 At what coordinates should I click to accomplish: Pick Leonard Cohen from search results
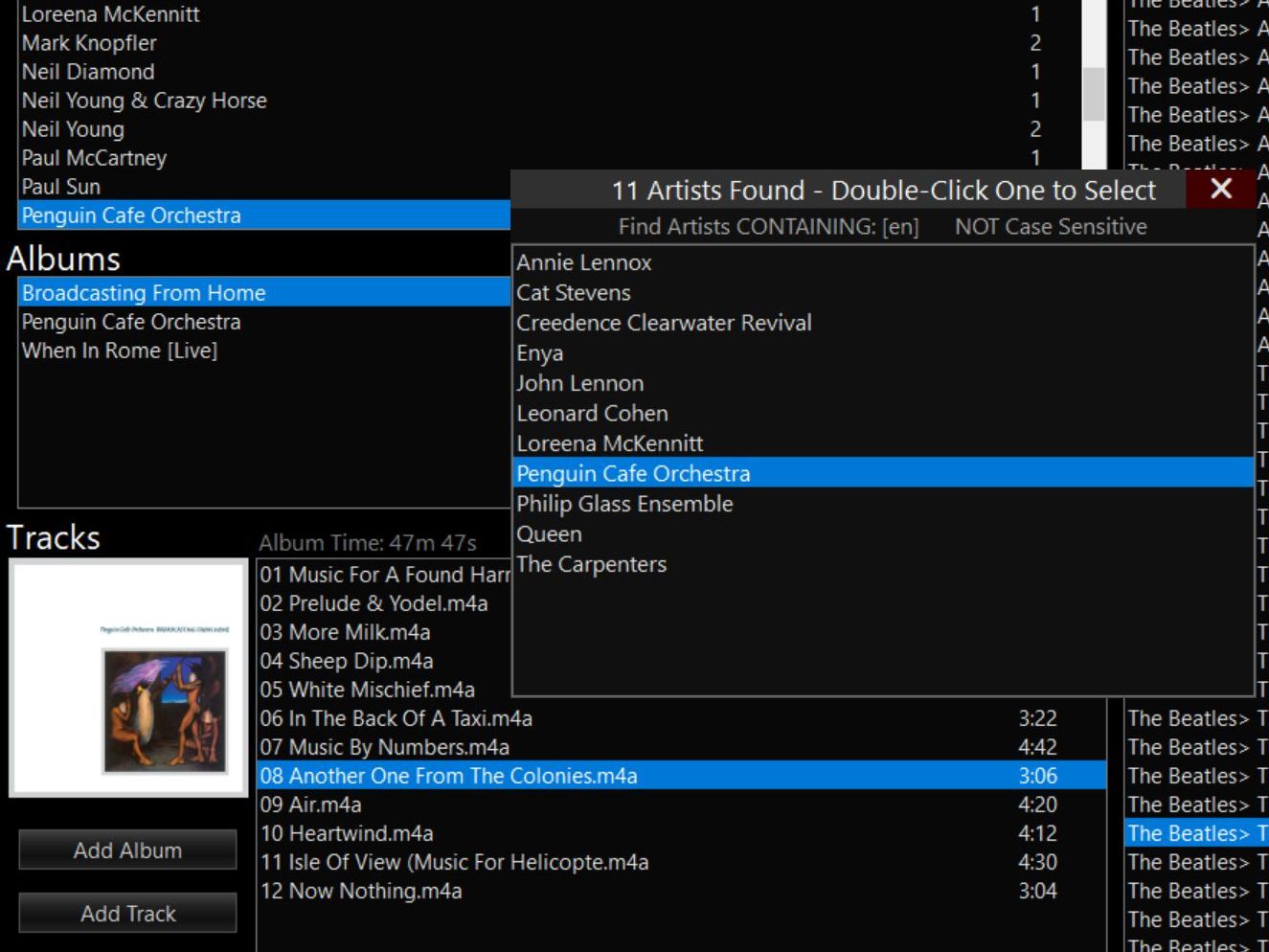(592, 414)
